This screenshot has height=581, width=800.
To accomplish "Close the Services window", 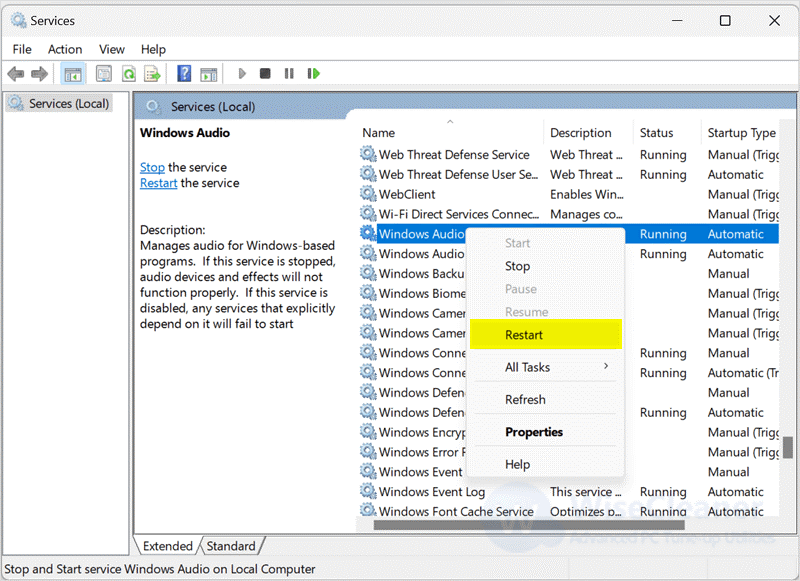I will pyautogui.click(x=774, y=20).
